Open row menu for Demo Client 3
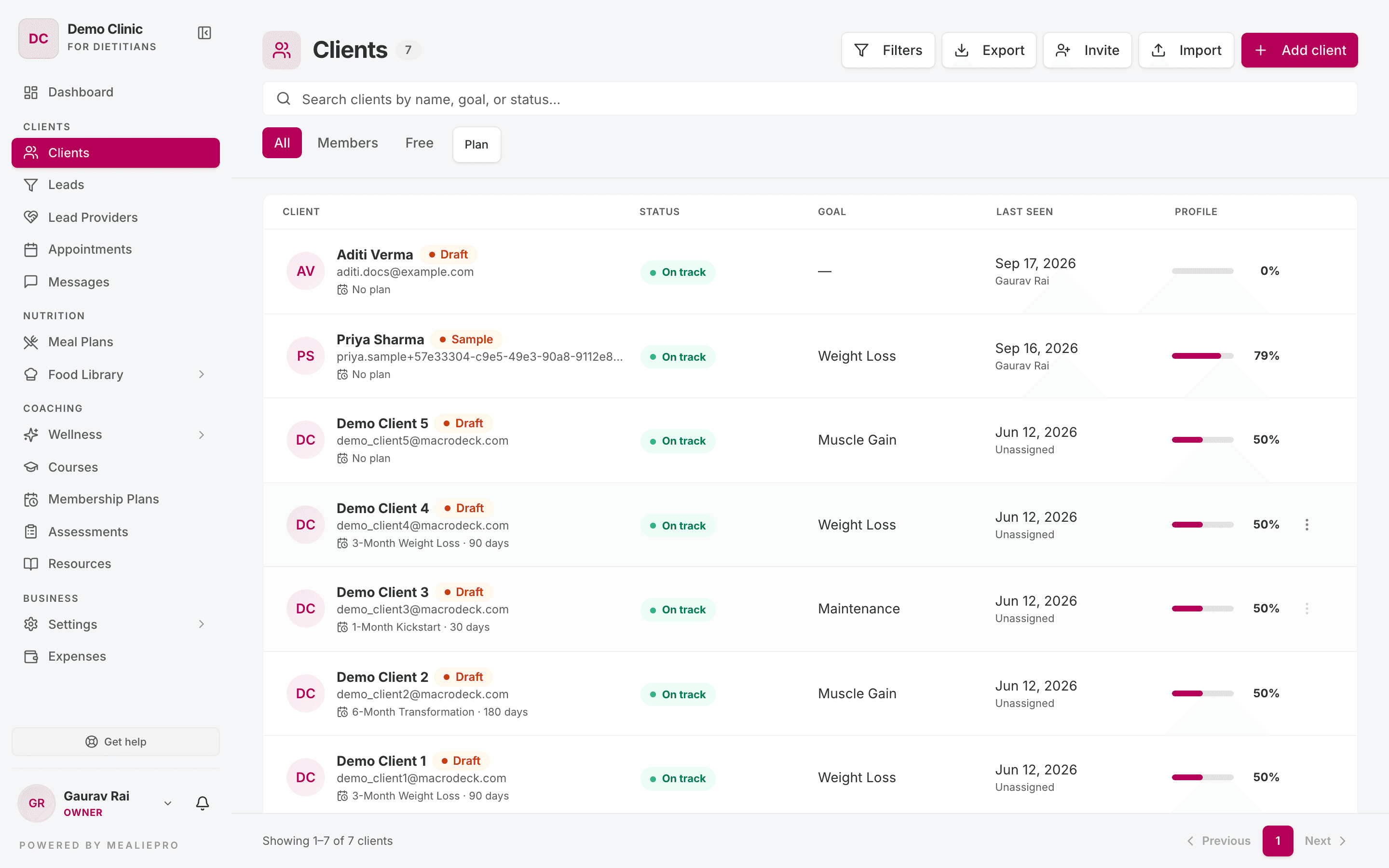The height and width of the screenshot is (868, 1389). pyautogui.click(x=1307, y=609)
